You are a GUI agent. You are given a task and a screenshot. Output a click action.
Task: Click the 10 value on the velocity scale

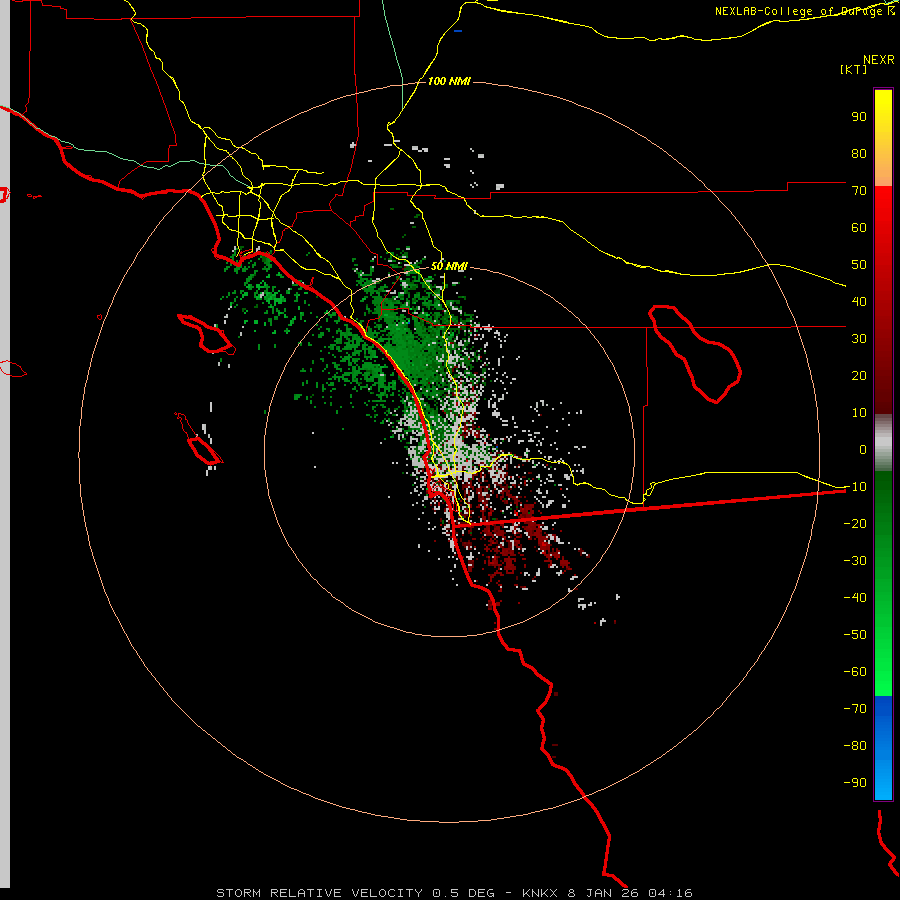(859, 413)
